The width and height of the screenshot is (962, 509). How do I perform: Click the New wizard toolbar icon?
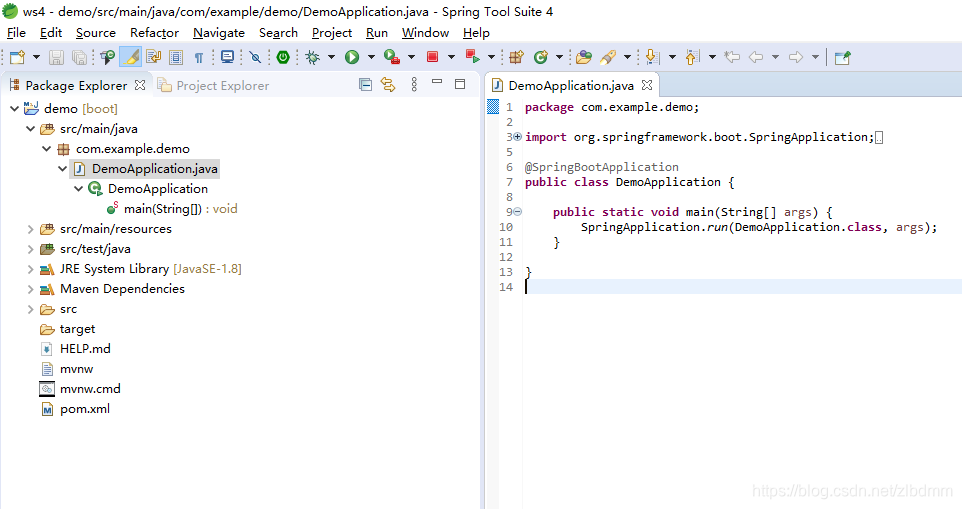tap(17, 57)
